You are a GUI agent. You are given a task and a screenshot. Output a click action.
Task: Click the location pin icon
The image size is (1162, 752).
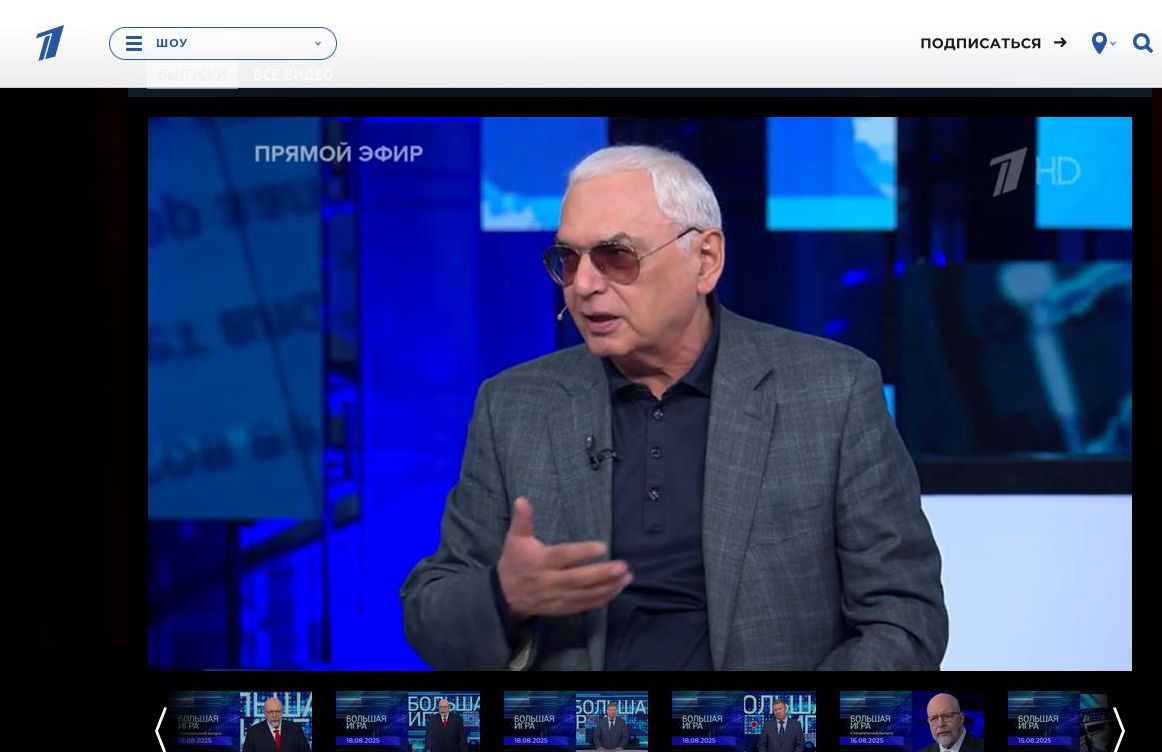tap(1099, 43)
